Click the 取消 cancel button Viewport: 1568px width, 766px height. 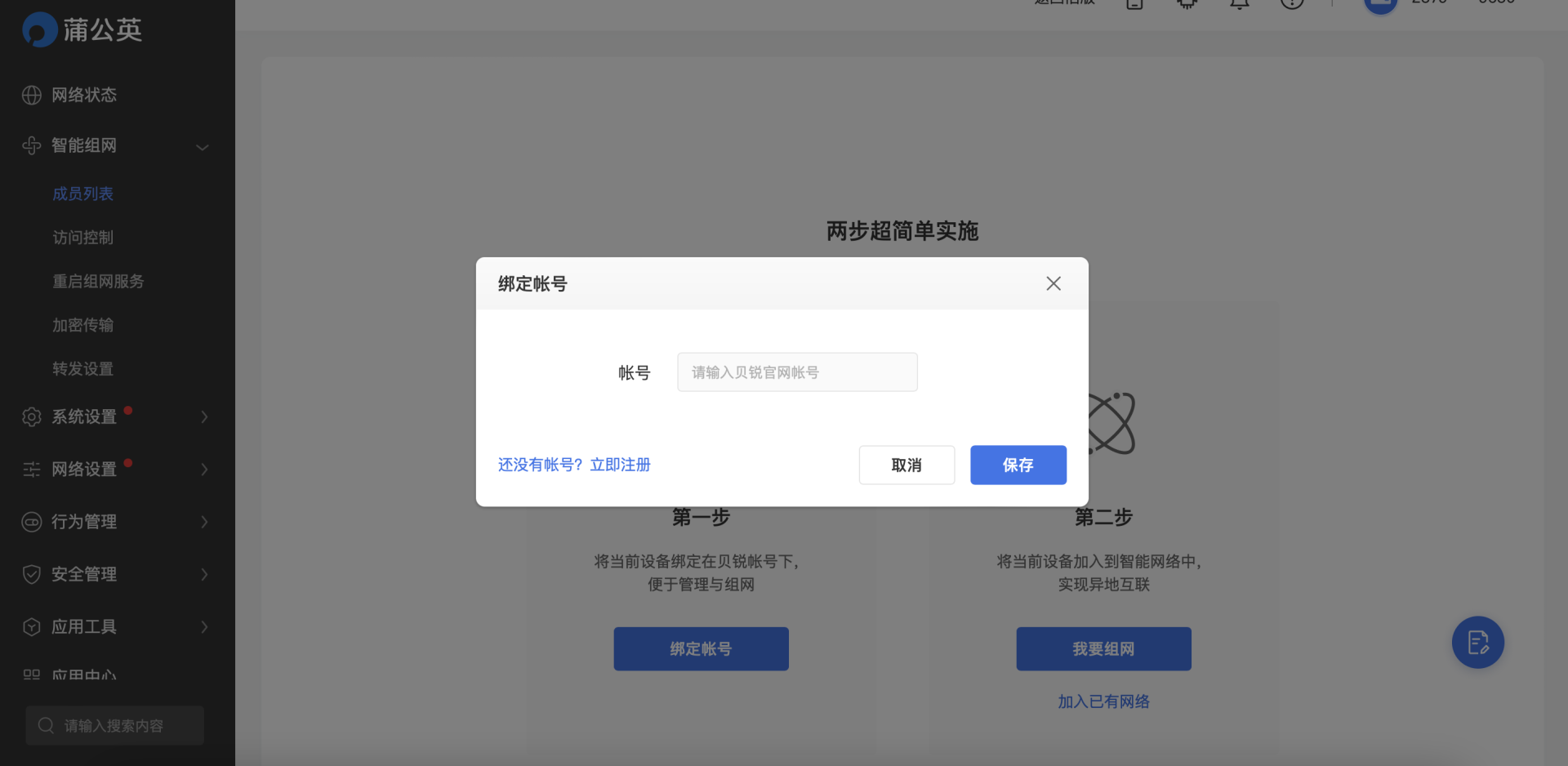906,465
